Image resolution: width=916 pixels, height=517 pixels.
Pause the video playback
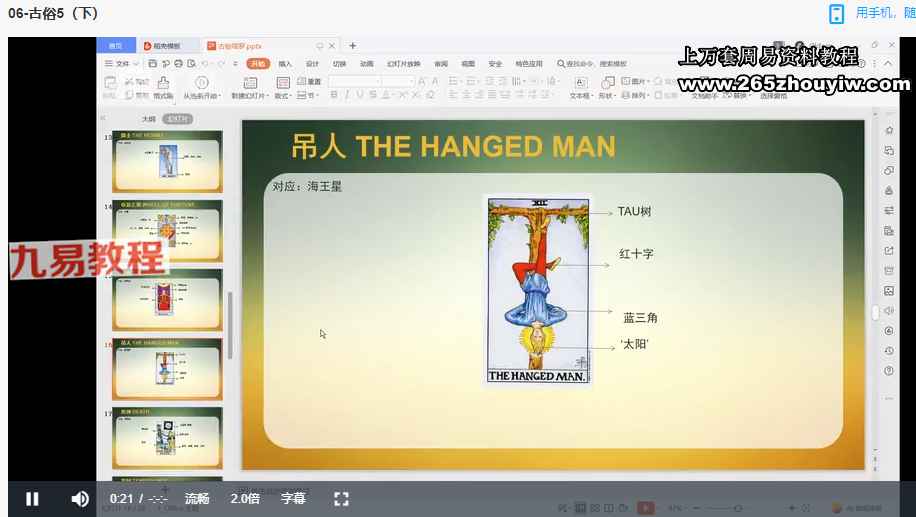(32, 499)
